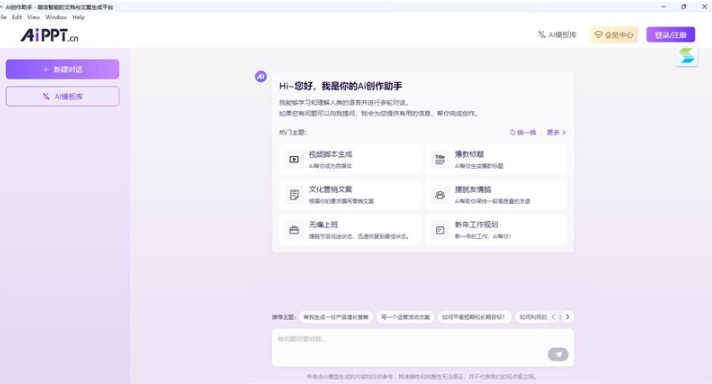The height and width of the screenshot is (384, 712).
Task: Click the heading Hi~您好，我是你的Ai创作助手
Action: (x=341, y=86)
